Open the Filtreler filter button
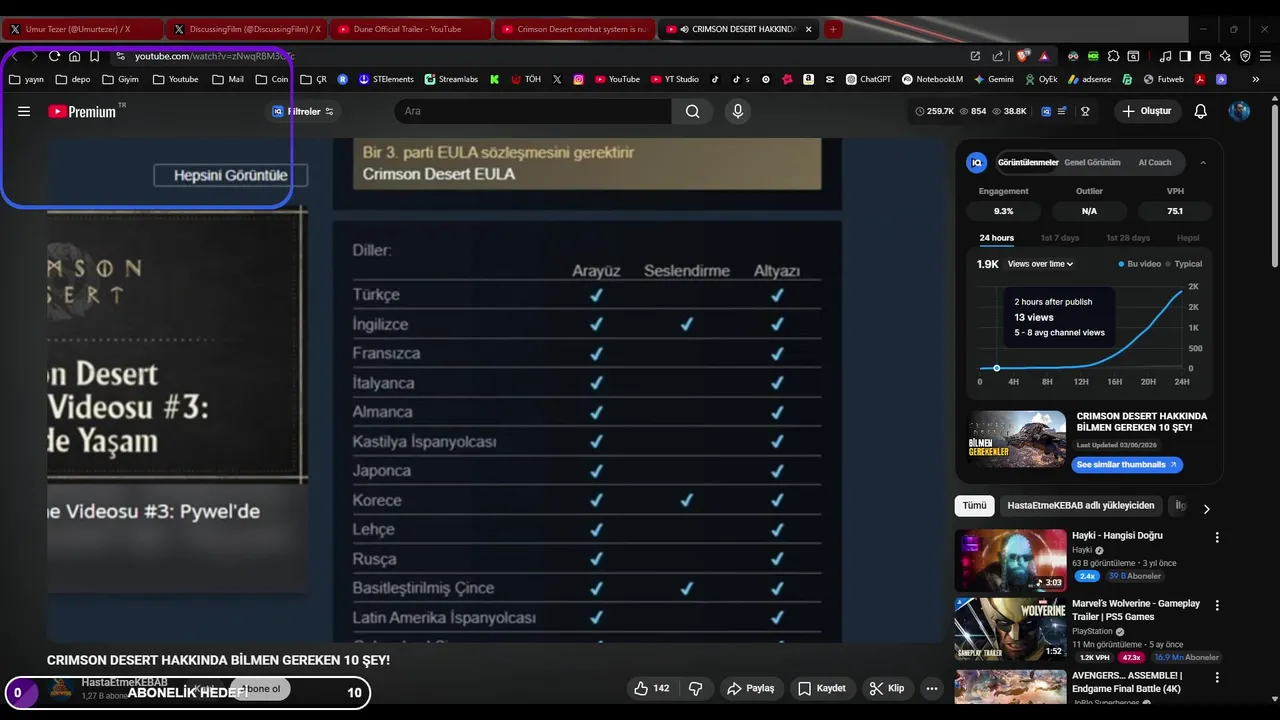Image resolution: width=1280 pixels, height=720 pixels. [x=303, y=112]
